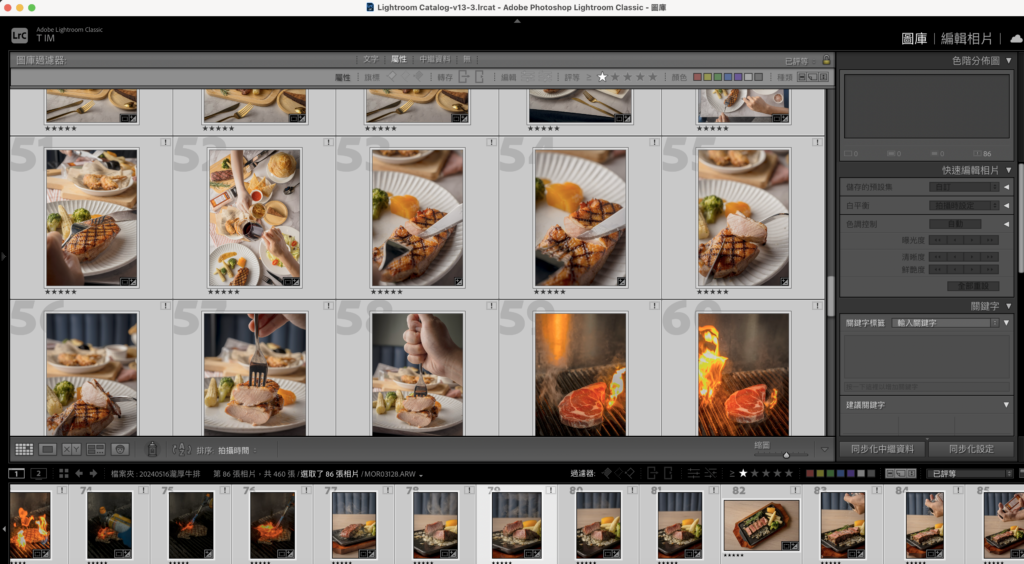
Task: Collapse the 色階分佈圖 histogram panel
Action: pyautogui.click(x=1008, y=61)
